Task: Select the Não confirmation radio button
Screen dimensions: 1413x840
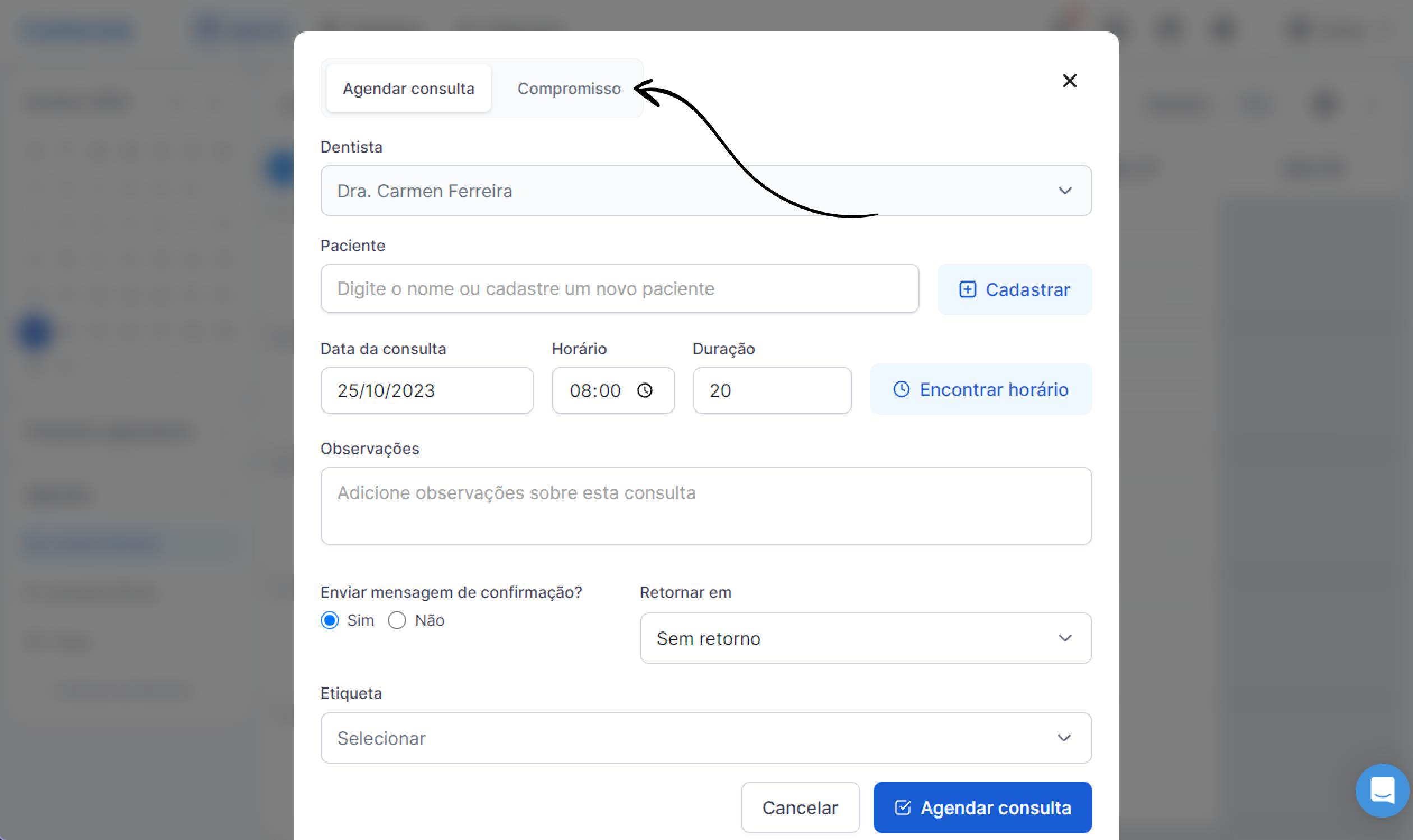Action: (397, 620)
